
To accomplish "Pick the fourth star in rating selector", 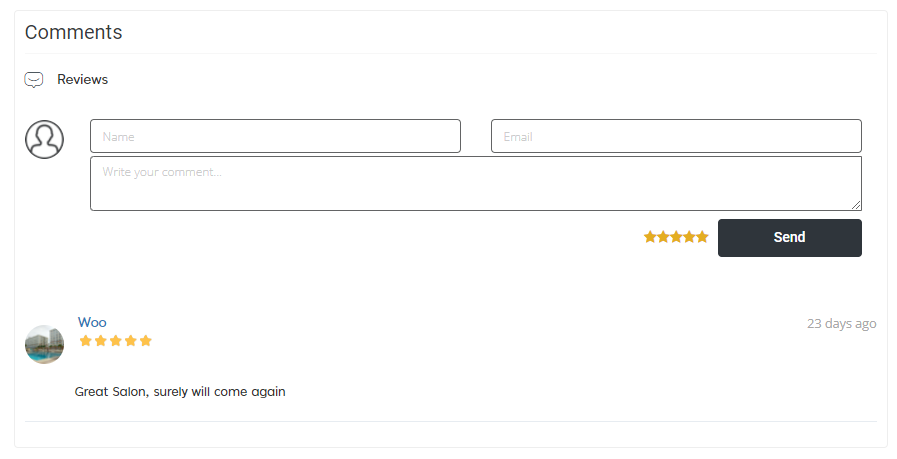I will click(x=689, y=237).
